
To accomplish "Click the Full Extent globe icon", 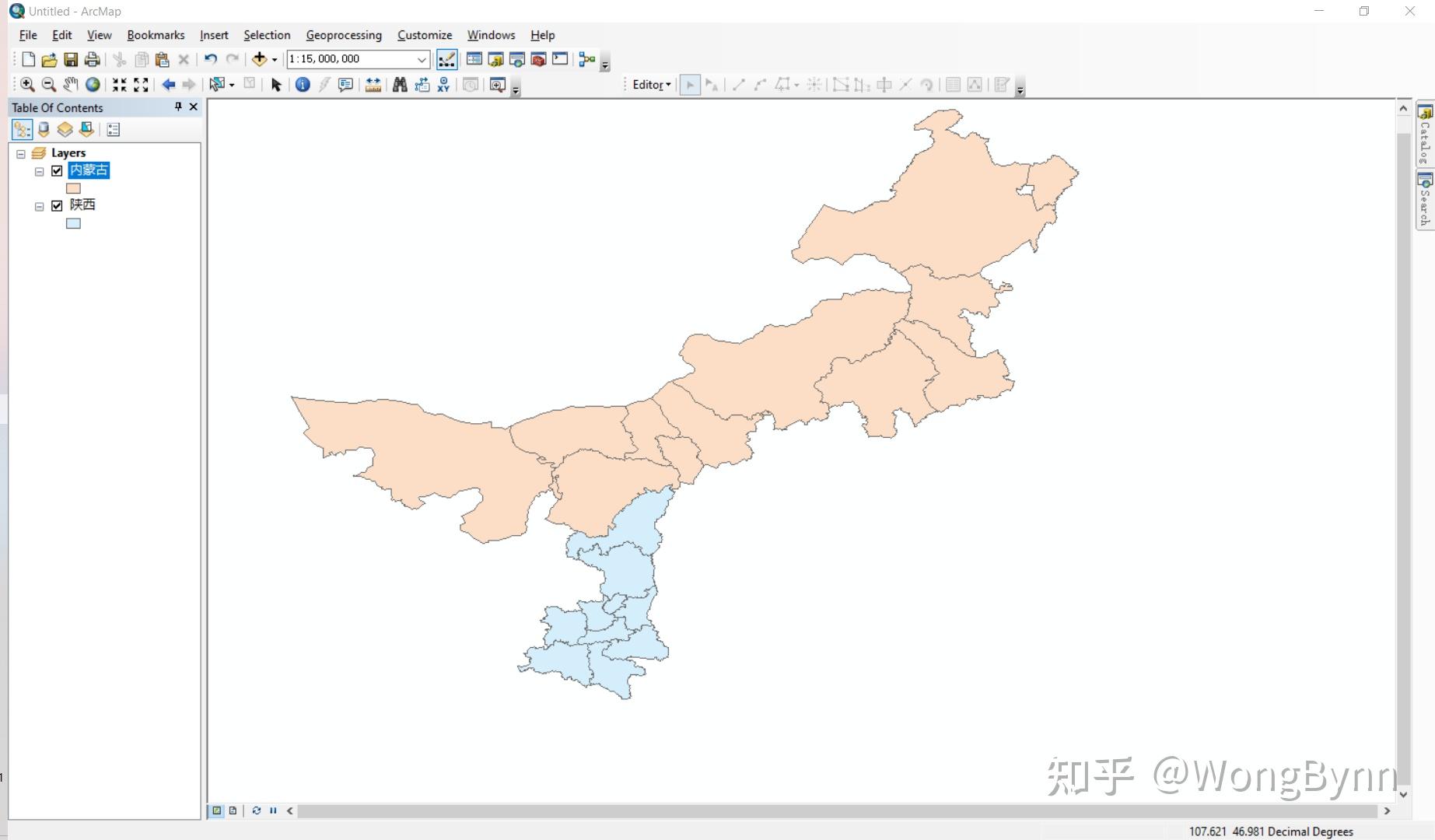I will pyautogui.click(x=91, y=84).
